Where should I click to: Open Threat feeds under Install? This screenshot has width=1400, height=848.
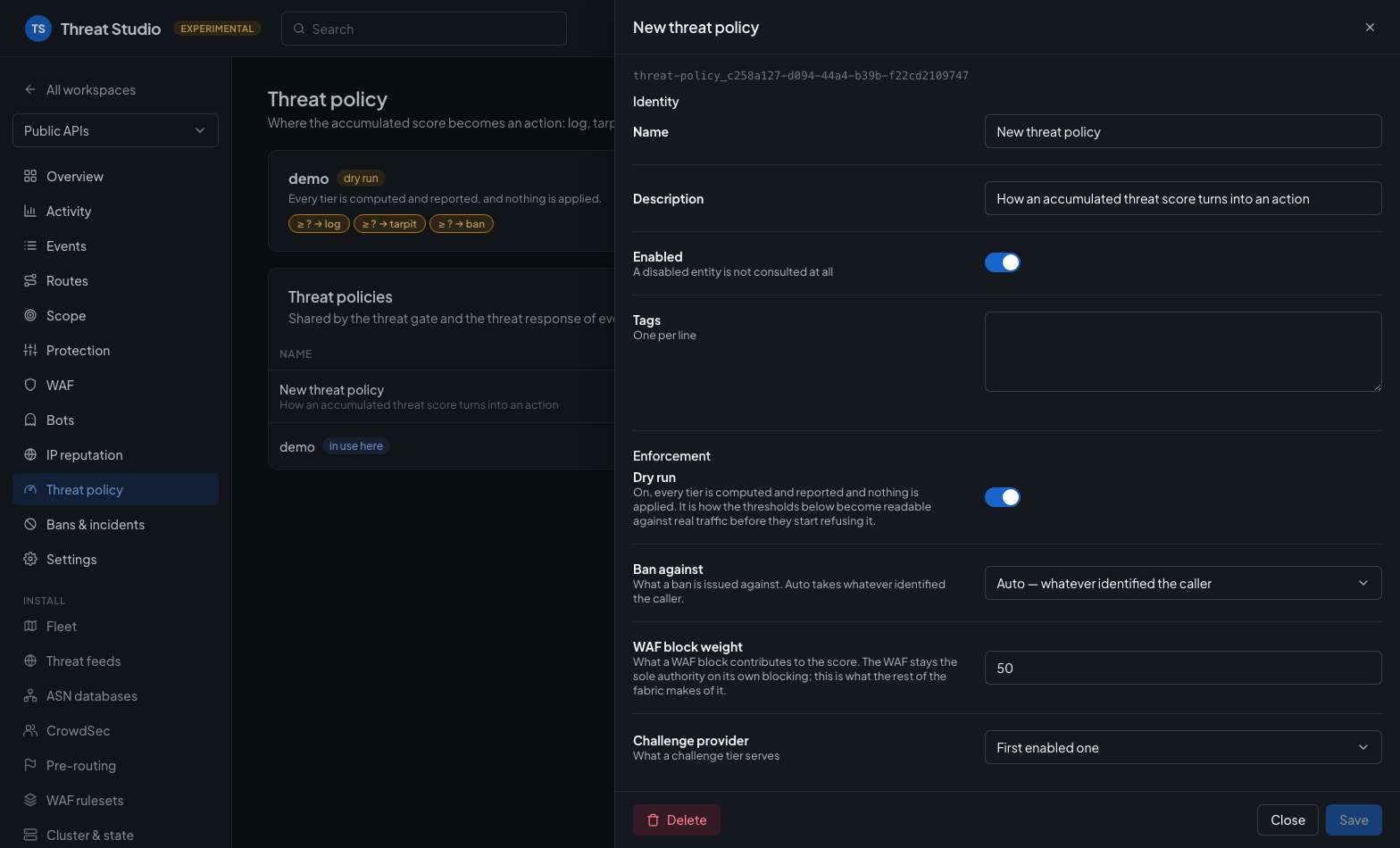click(x=115, y=661)
